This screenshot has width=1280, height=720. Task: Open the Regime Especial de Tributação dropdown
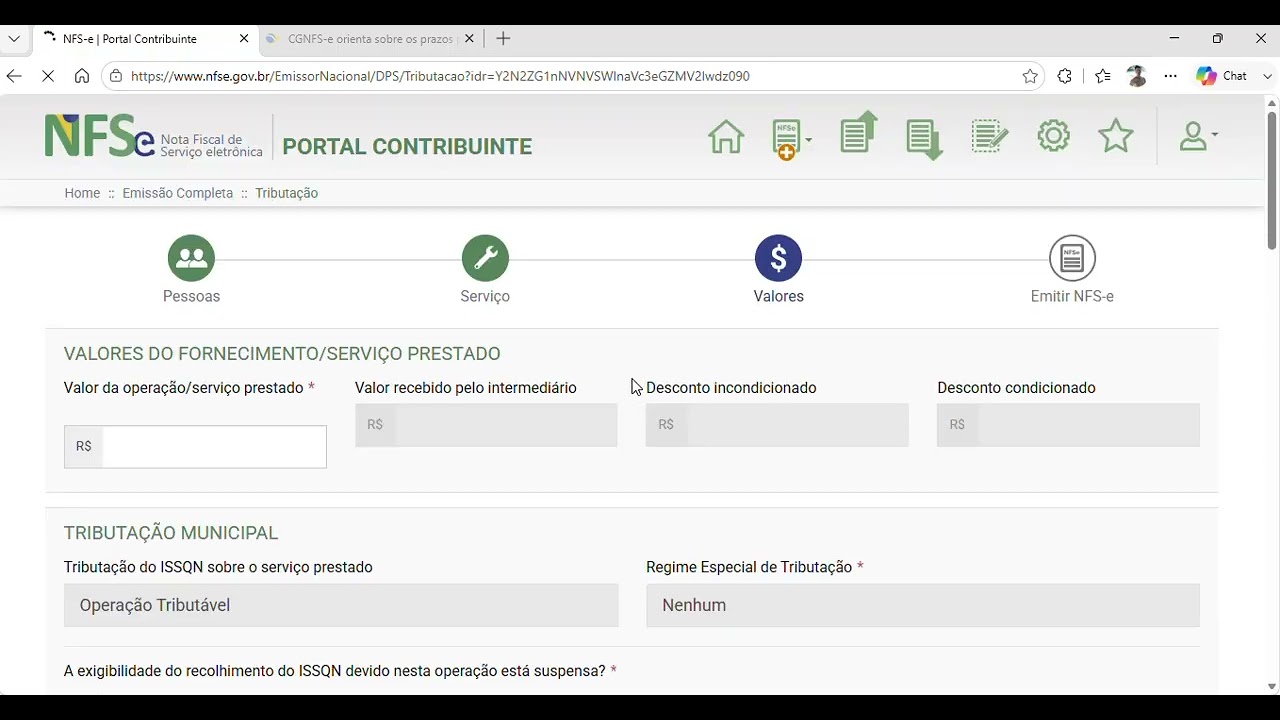[x=923, y=605]
